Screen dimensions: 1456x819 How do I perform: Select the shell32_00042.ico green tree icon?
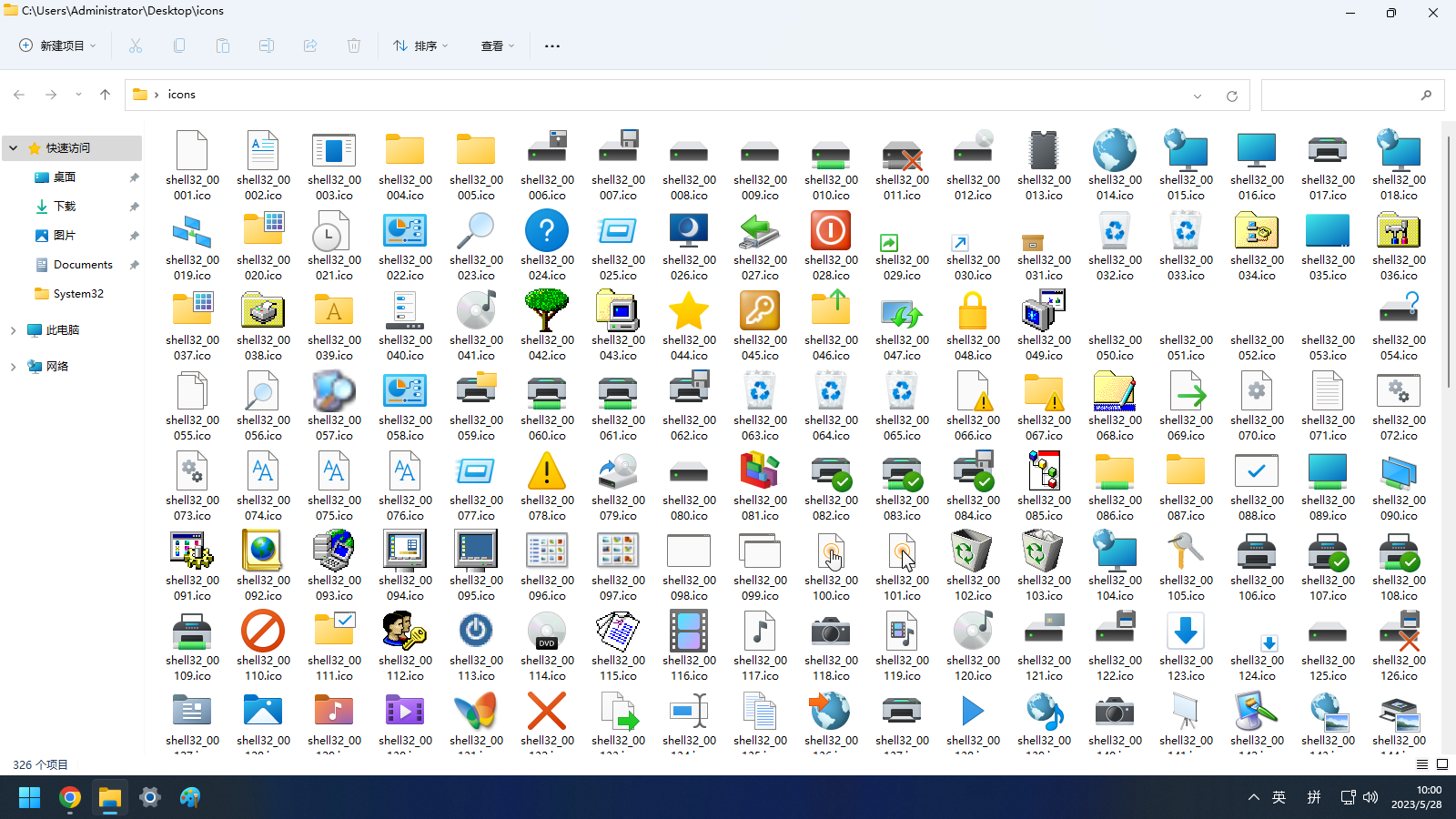(547, 312)
